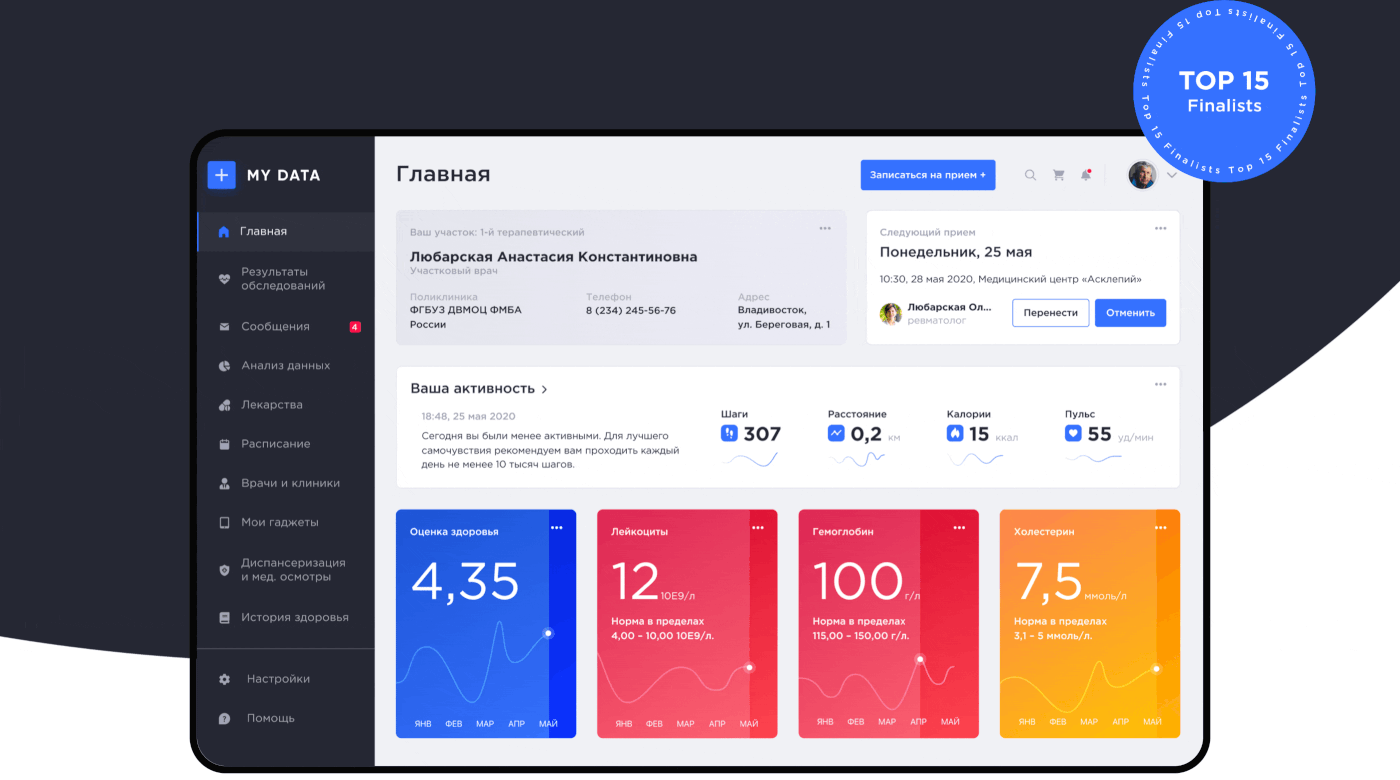Click the Понедельник, 25 мая appointment date
Viewport: 1400px width, 780px height.
pos(956,252)
